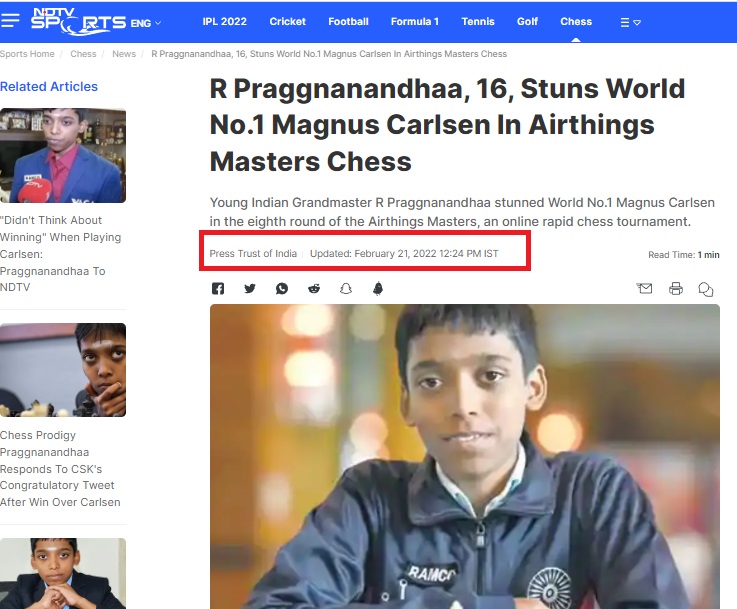
Task: Email the article using envelope icon
Action: pos(644,288)
